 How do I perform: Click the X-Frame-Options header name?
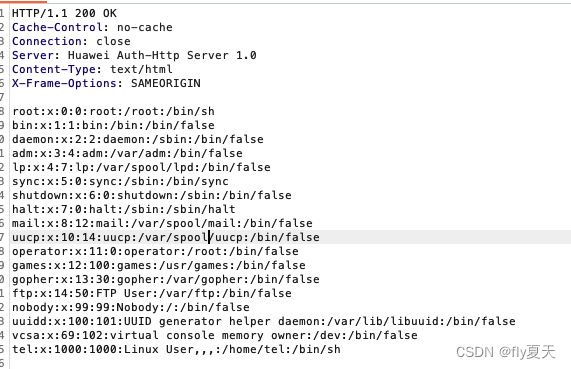tap(64, 83)
